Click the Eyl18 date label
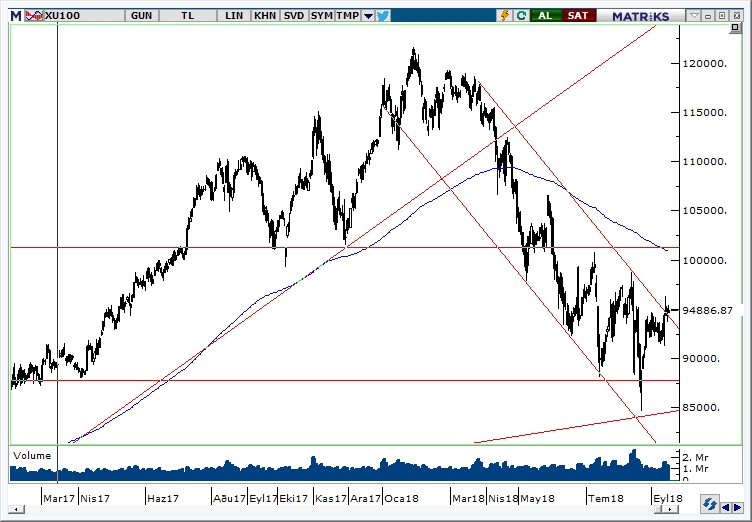The image size is (752, 522). tap(668, 498)
